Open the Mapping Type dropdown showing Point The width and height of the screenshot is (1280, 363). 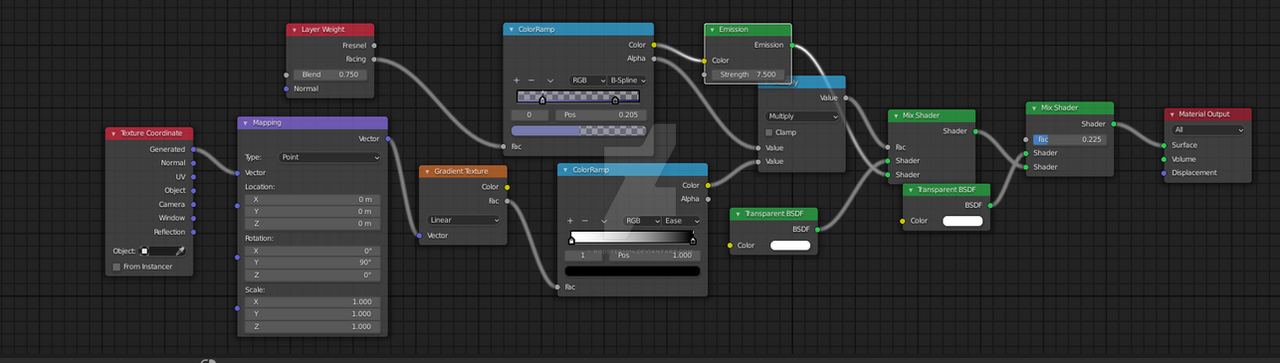click(x=330, y=158)
